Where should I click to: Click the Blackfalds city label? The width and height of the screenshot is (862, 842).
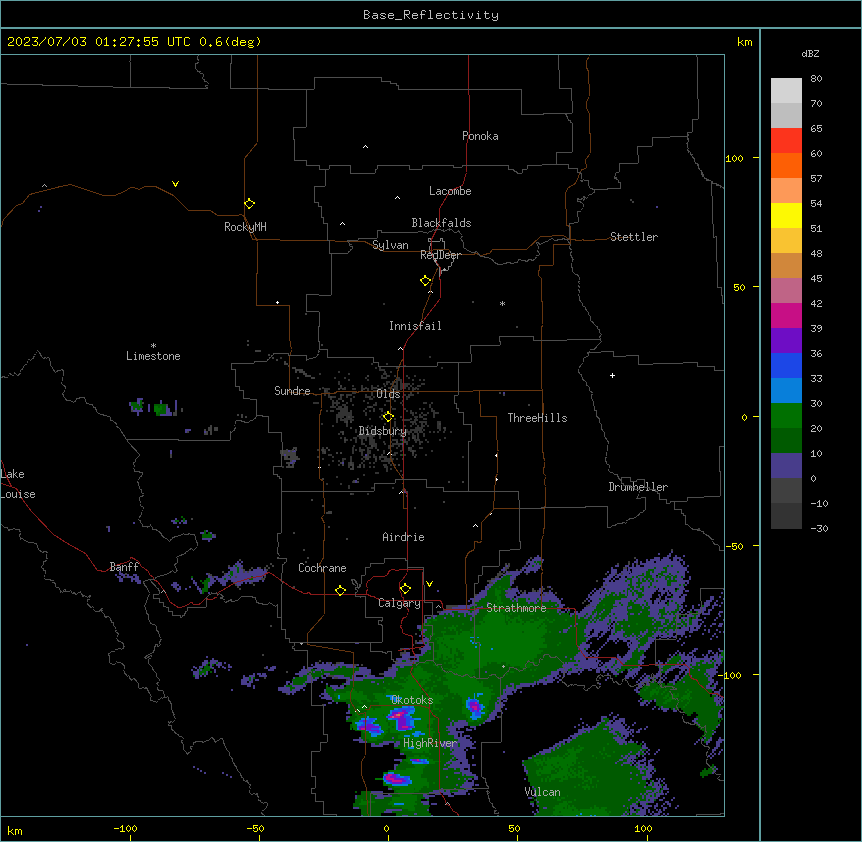[x=441, y=223]
